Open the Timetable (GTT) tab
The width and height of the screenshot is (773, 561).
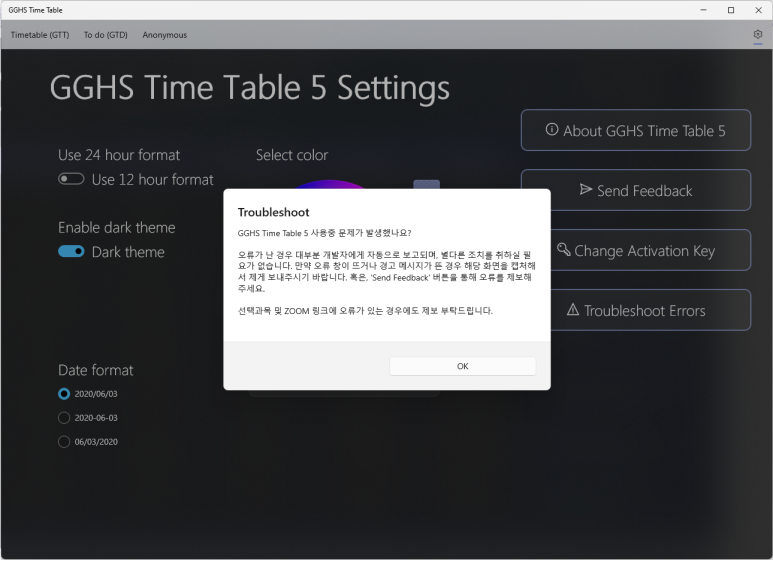[x=40, y=35]
